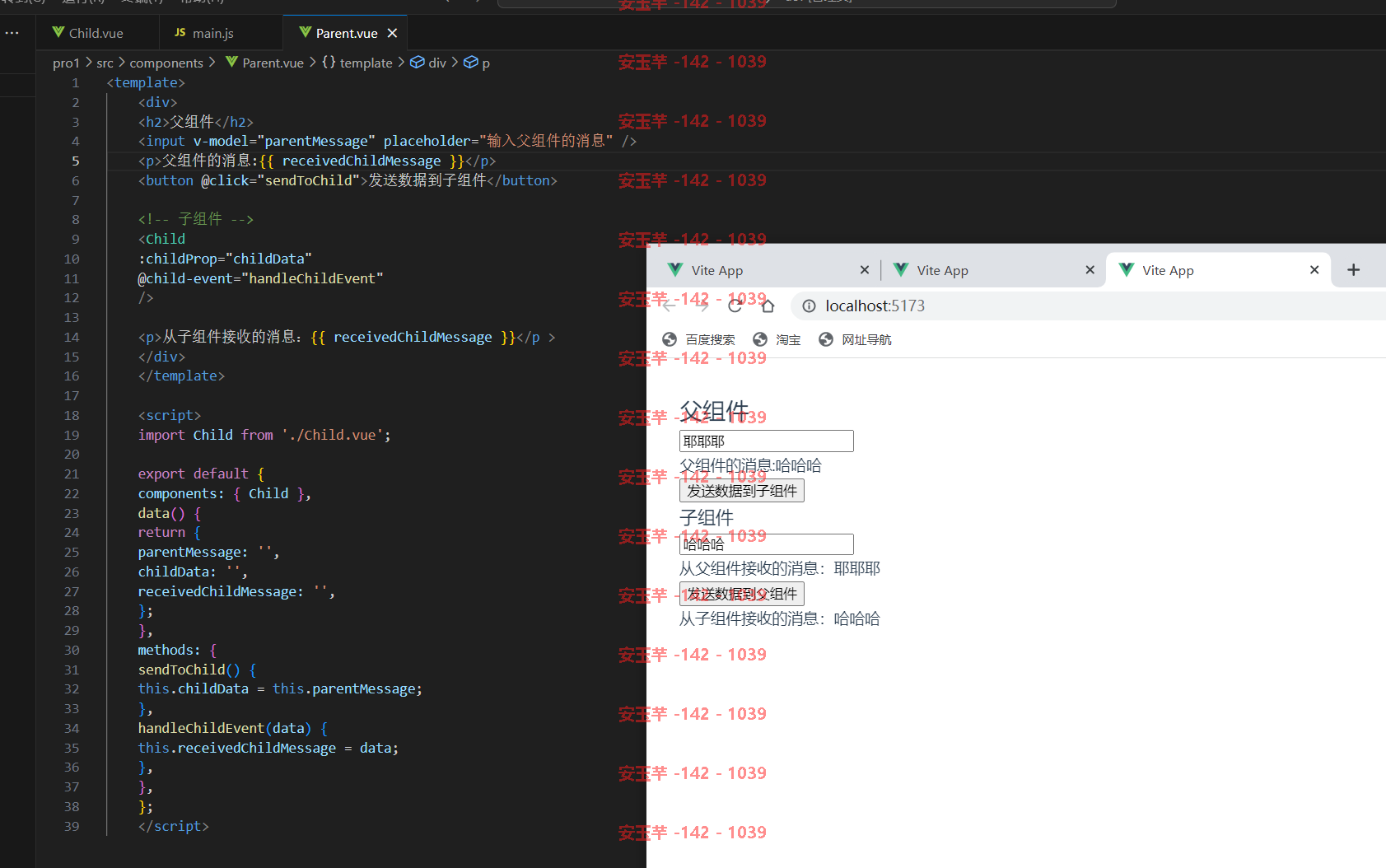
Task: Open the 网址导航 bookmark
Action: coord(855,339)
